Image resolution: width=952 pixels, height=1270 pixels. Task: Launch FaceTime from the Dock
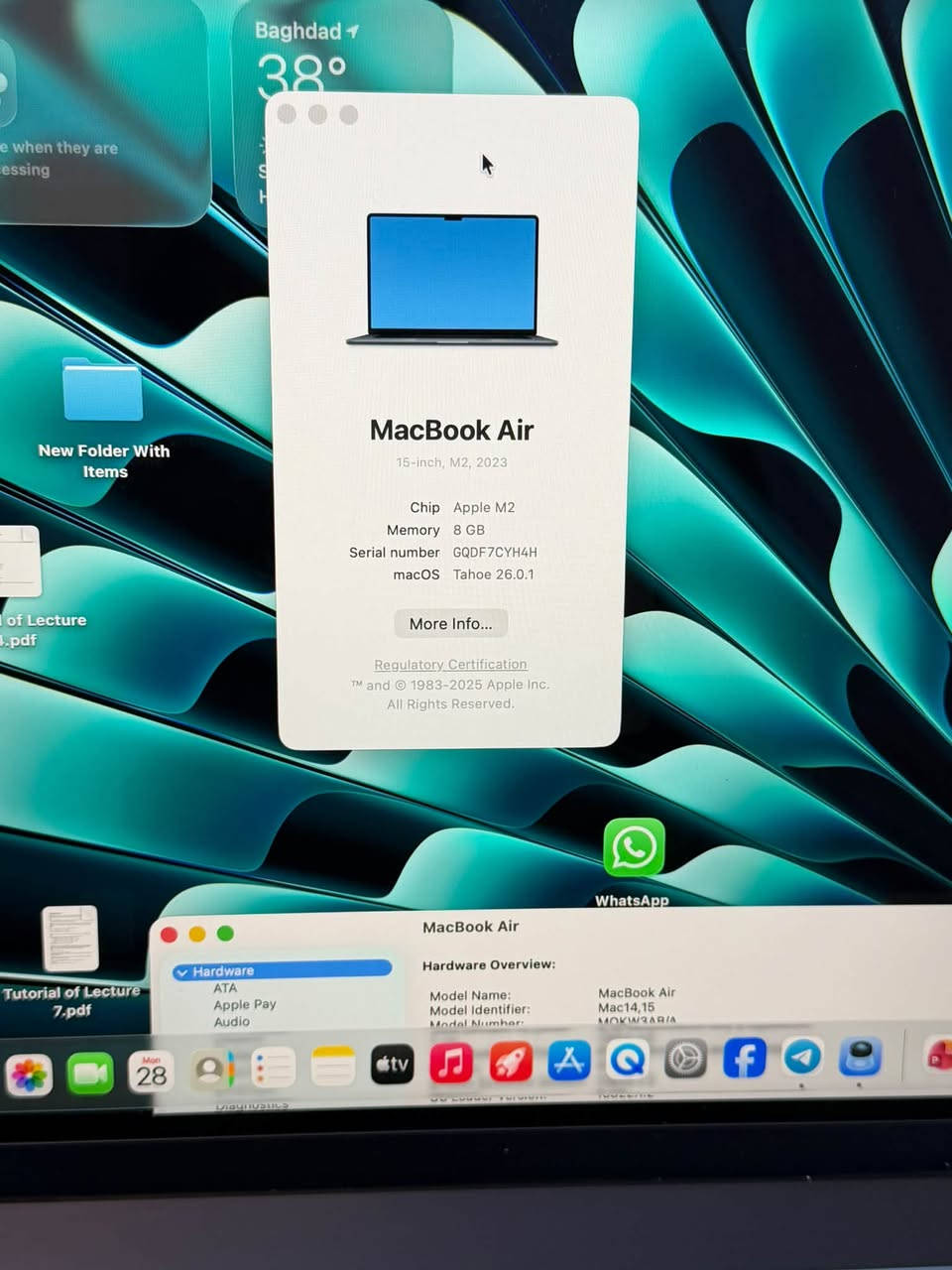click(x=90, y=1074)
